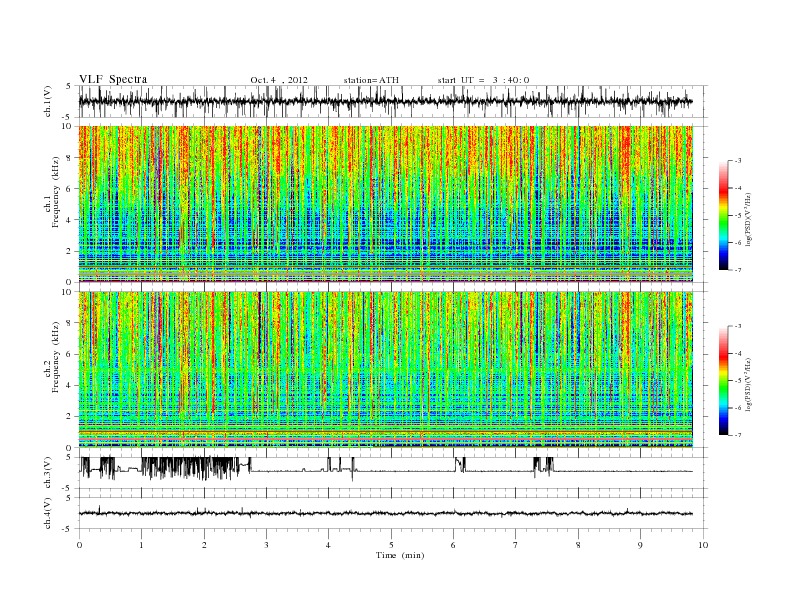792x612 pixels.
Task: Click the "4" kHz tick on ch.2 frequency axis
Action: [x=70, y=385]
